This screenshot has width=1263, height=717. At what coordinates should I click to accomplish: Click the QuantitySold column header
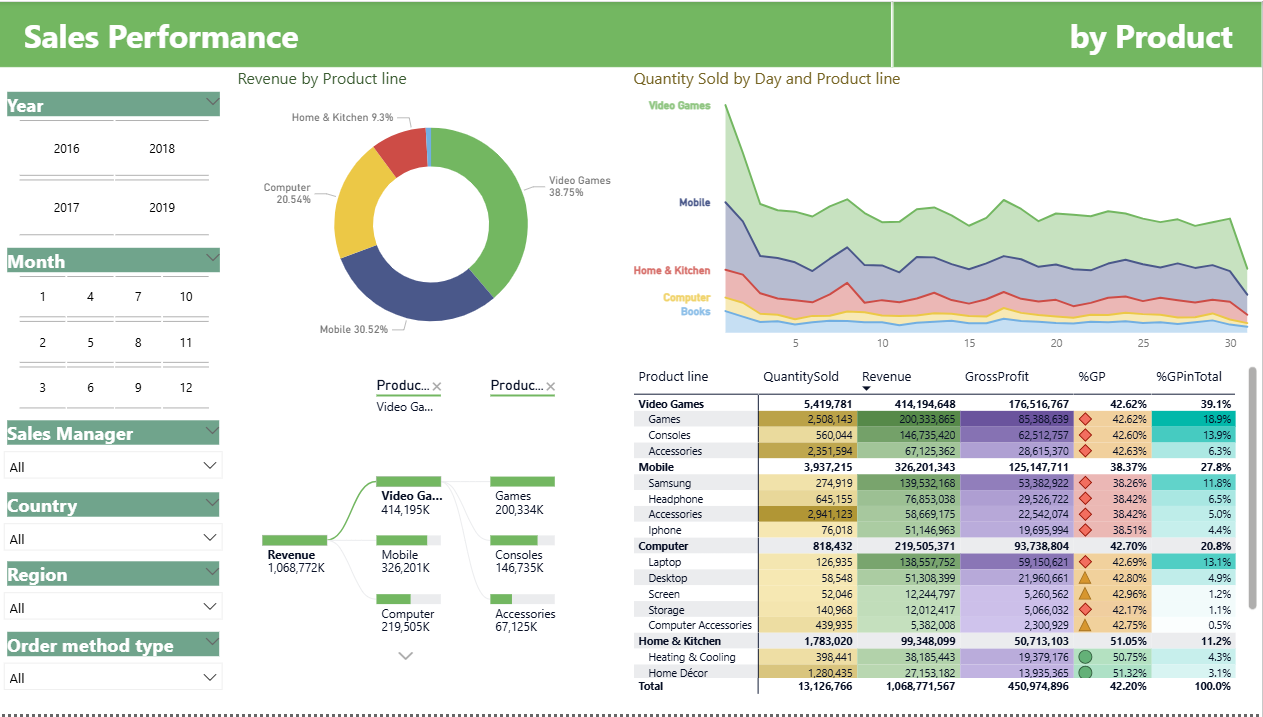[800, 377]
